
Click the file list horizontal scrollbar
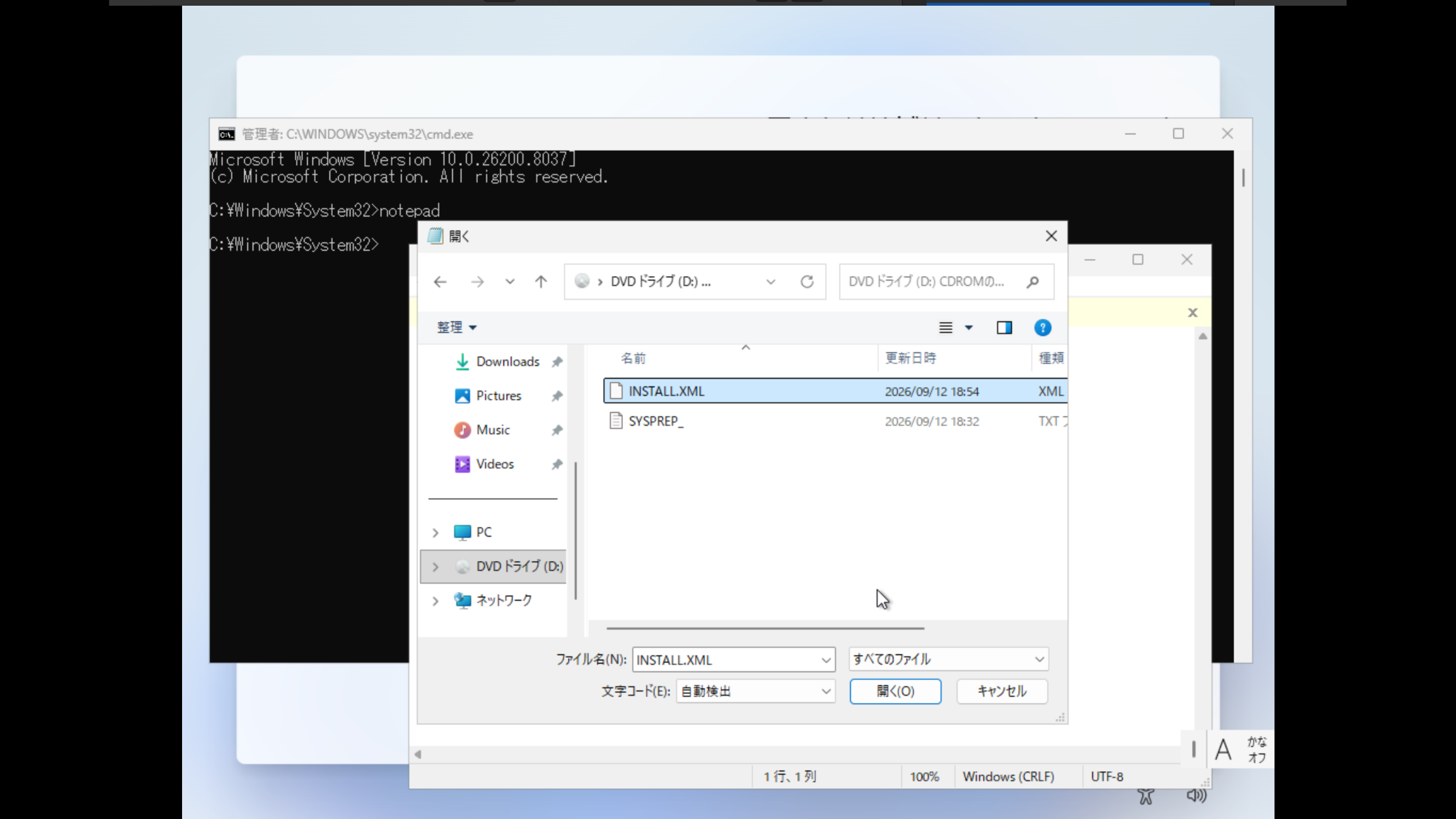765,628
